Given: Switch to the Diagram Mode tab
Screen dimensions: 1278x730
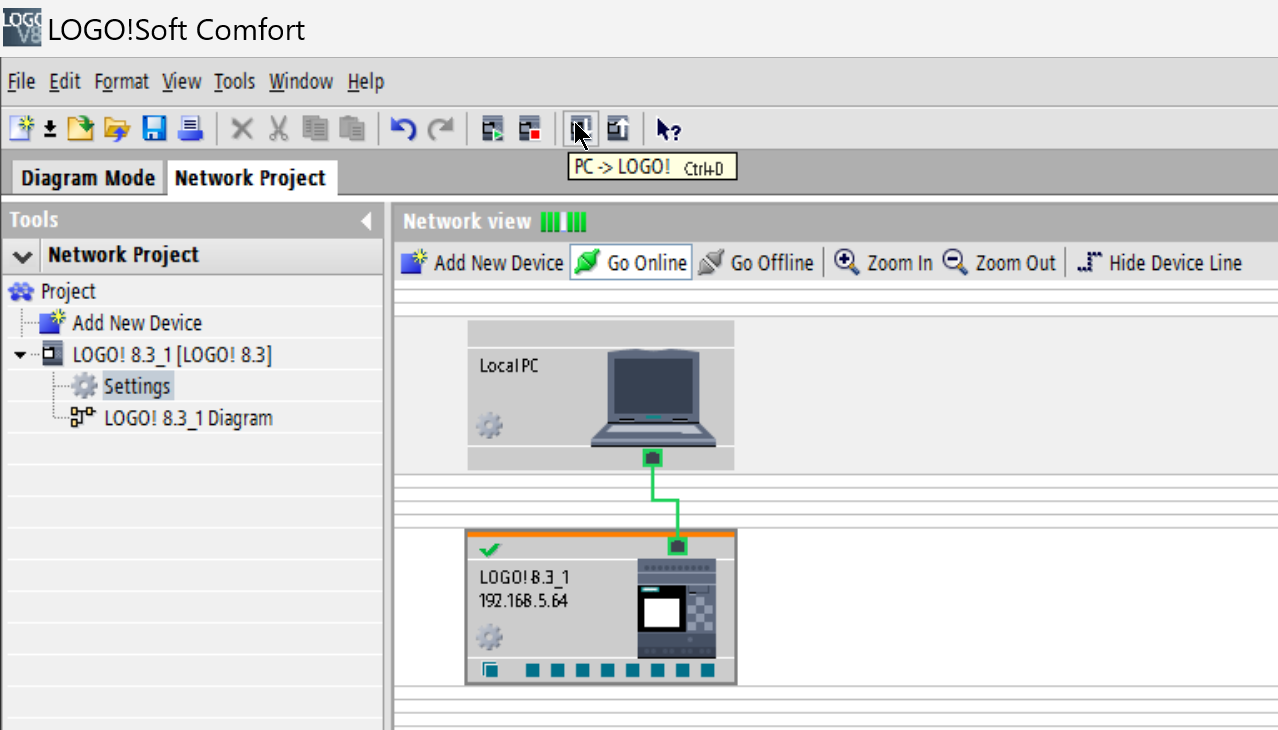Looking at the screenshot, I should [x=88, y=178].
